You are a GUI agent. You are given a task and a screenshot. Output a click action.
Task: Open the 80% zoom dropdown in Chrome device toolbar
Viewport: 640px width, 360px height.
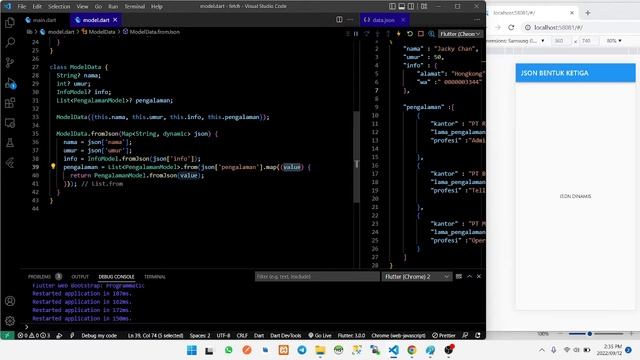[614, 41]
